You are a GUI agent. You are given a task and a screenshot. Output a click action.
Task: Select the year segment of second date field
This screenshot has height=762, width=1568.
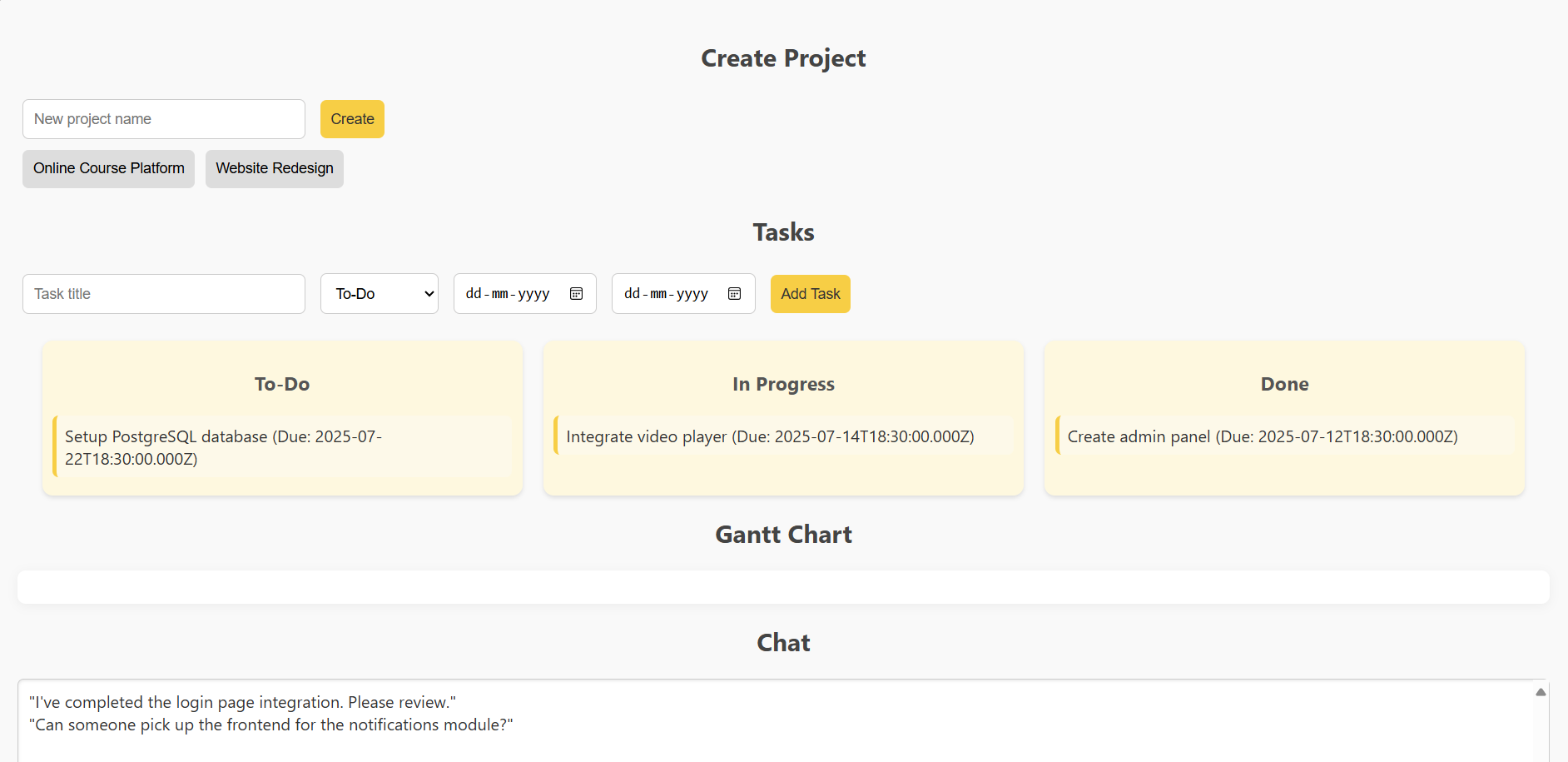coord(692,294)
